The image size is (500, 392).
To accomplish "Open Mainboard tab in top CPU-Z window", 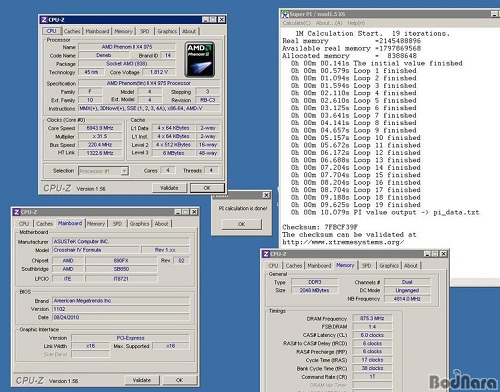I will 97,31.
